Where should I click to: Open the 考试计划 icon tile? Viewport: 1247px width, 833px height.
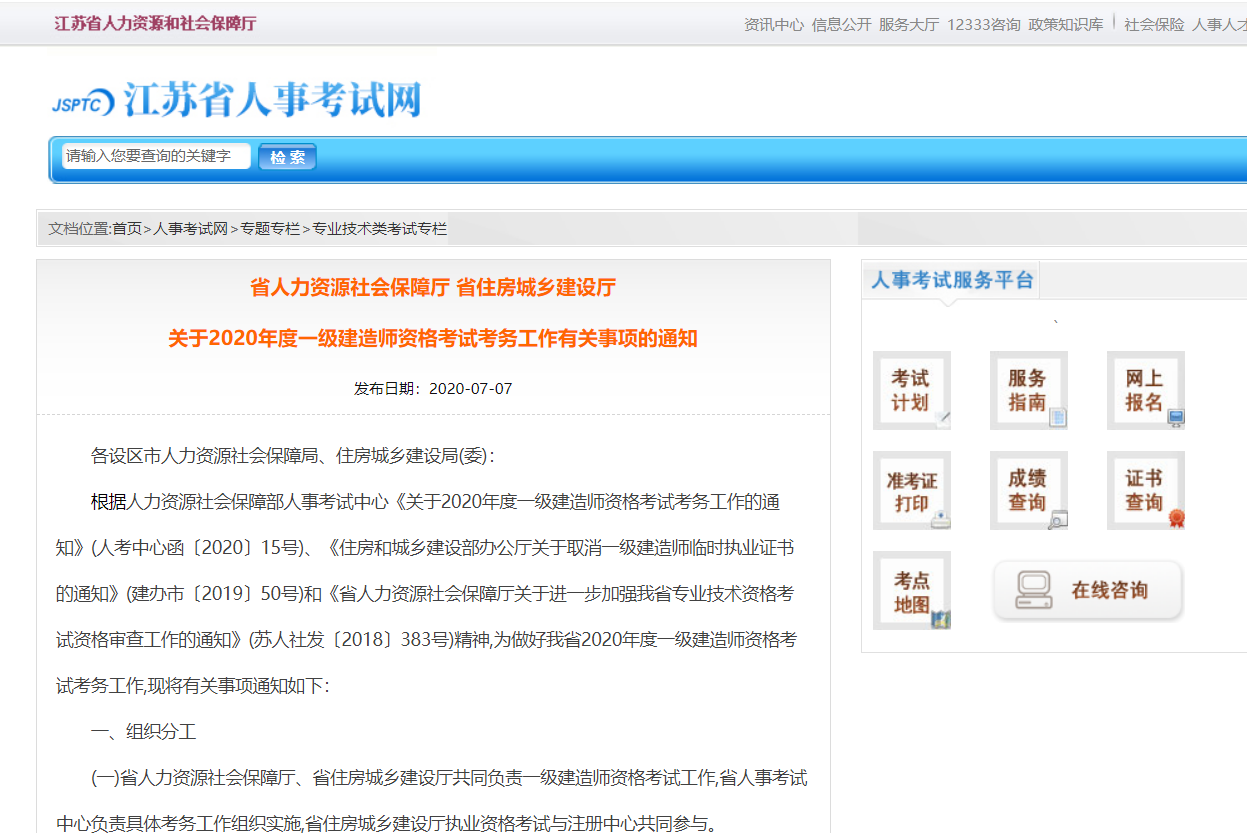[912, 390]
